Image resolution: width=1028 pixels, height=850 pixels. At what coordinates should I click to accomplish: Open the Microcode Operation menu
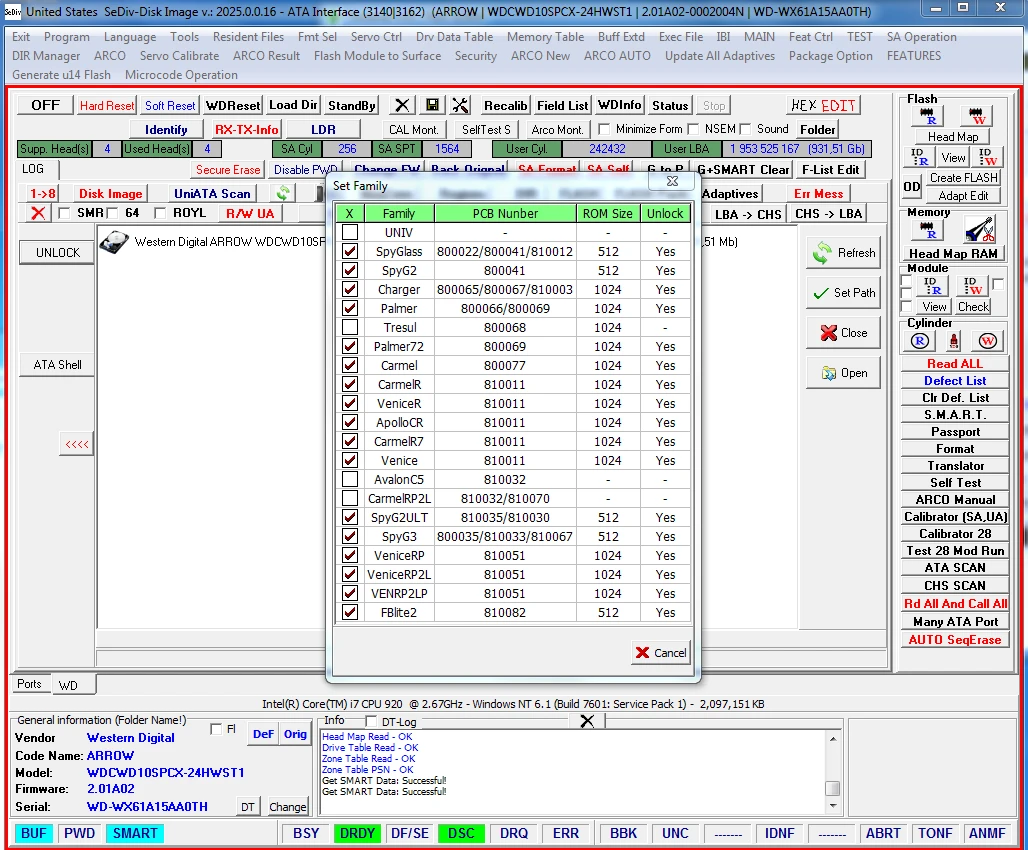(x=181, y=75)
